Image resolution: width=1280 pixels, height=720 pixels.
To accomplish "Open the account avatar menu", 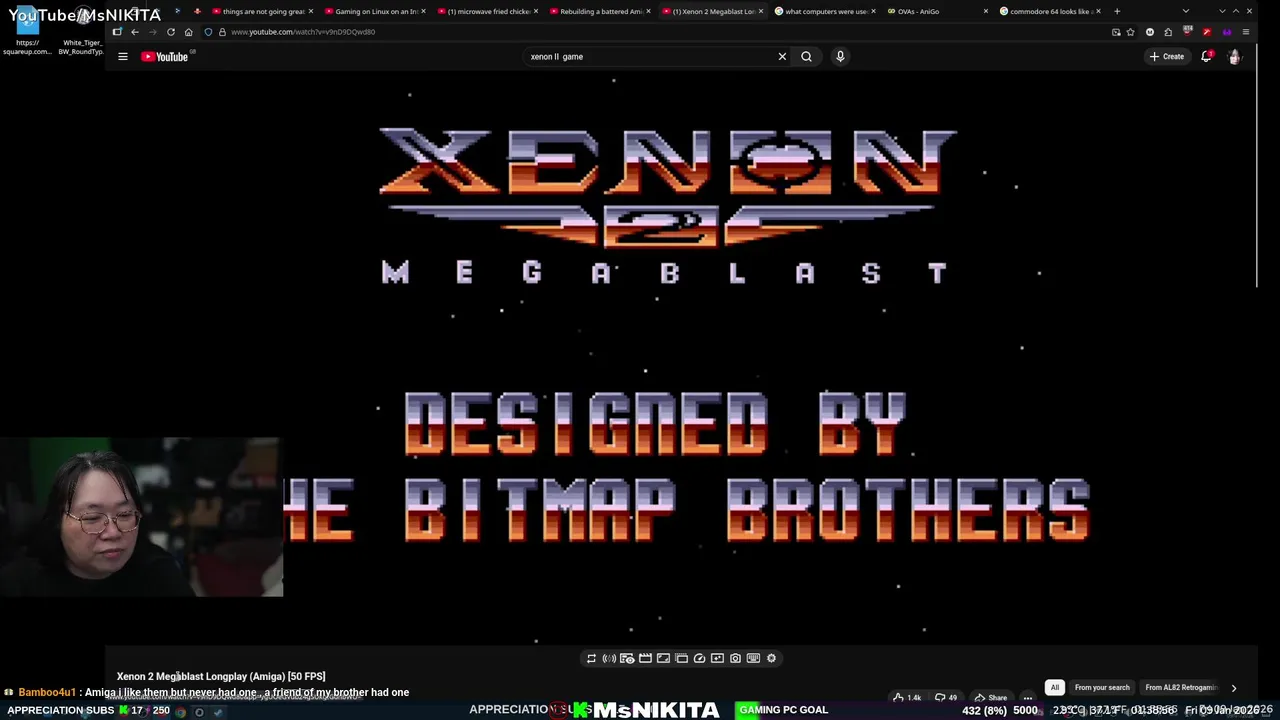I will pyautogui.click(x=1234, y=57).
